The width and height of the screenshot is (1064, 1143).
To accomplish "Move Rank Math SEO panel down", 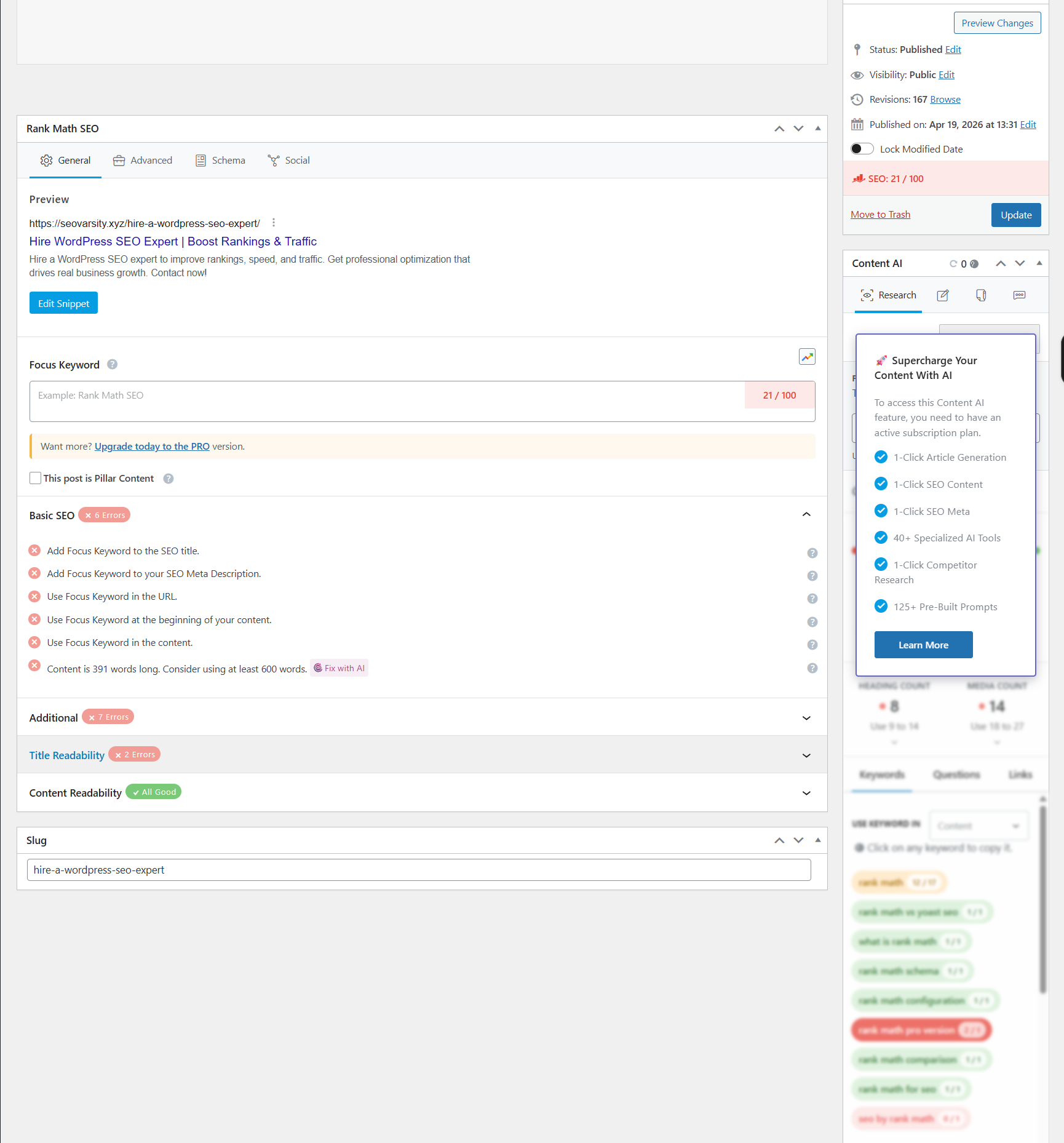I will (x=798, y=129).
